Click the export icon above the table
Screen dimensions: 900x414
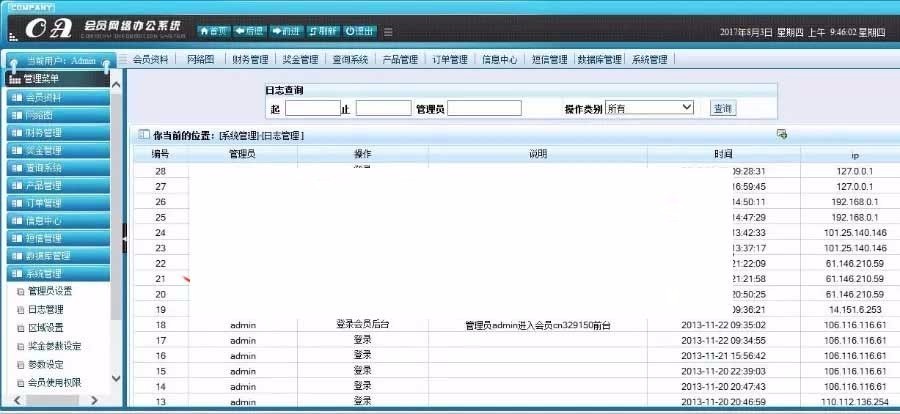[781, 134]
